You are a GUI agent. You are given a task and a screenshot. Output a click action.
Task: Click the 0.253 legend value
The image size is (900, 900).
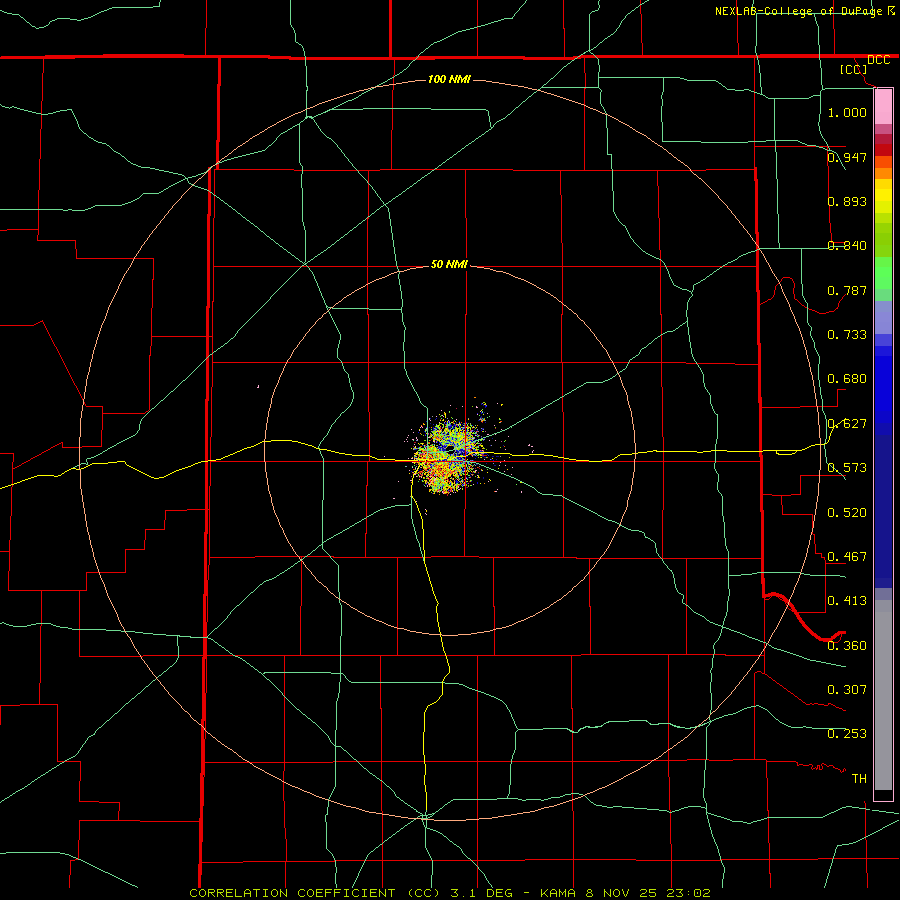click(847, 734)
